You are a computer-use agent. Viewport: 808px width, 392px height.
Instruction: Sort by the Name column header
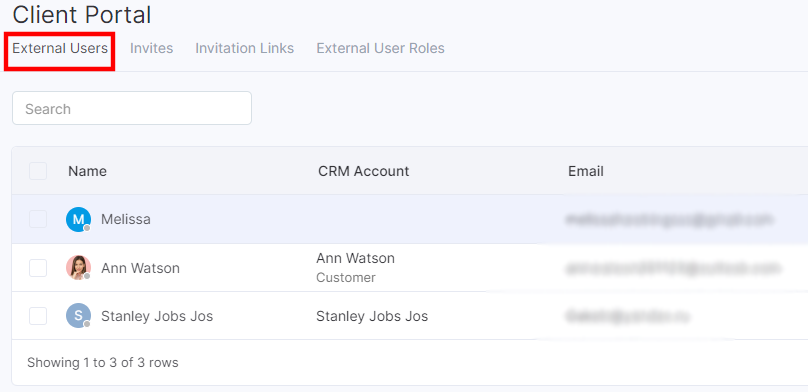pyautogui.click(x=87, y=171)
